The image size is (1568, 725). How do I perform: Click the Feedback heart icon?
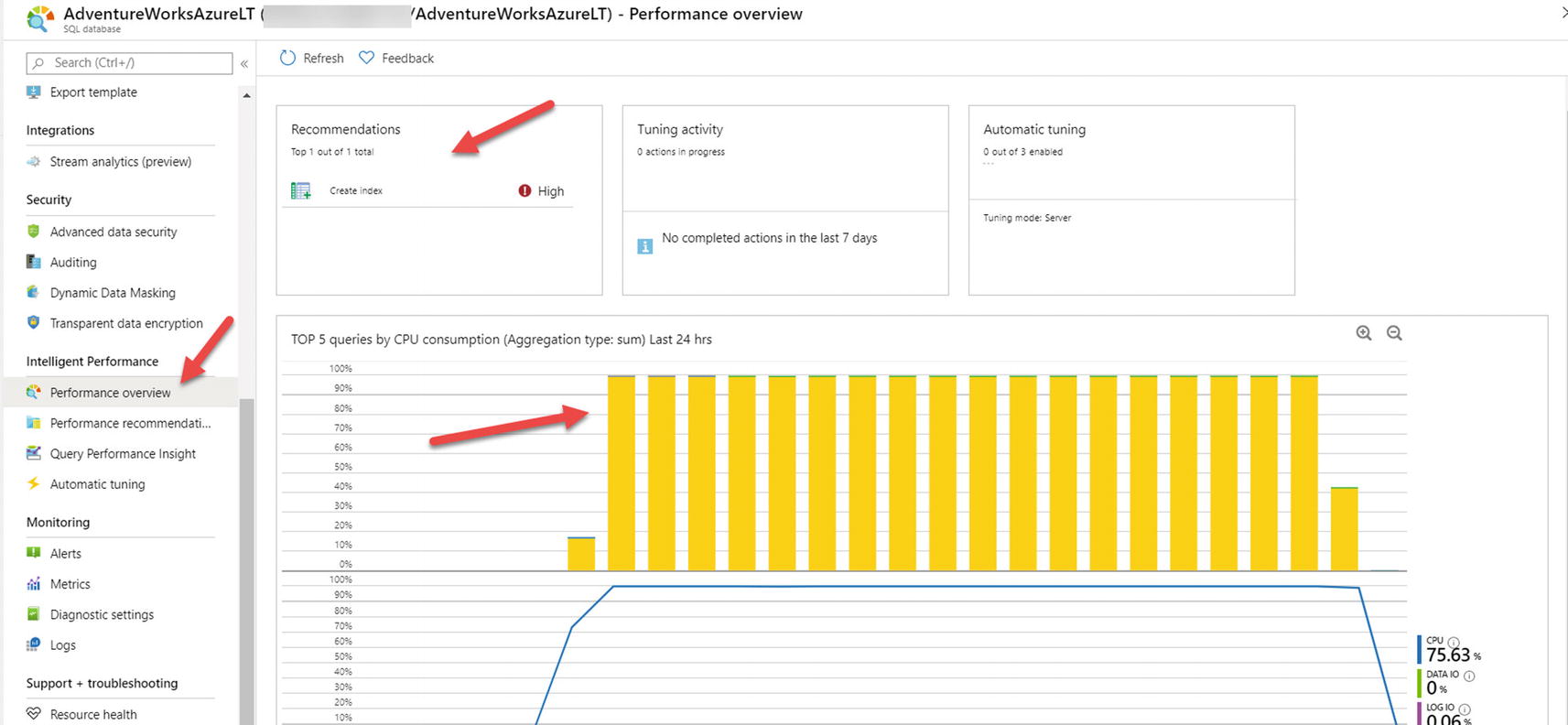(x=367, y=58)
